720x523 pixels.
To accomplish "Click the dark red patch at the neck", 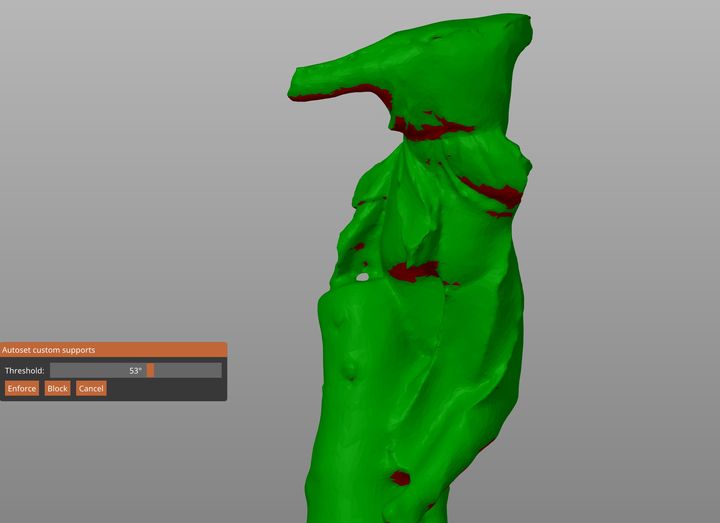I will [x=432, y=128].
